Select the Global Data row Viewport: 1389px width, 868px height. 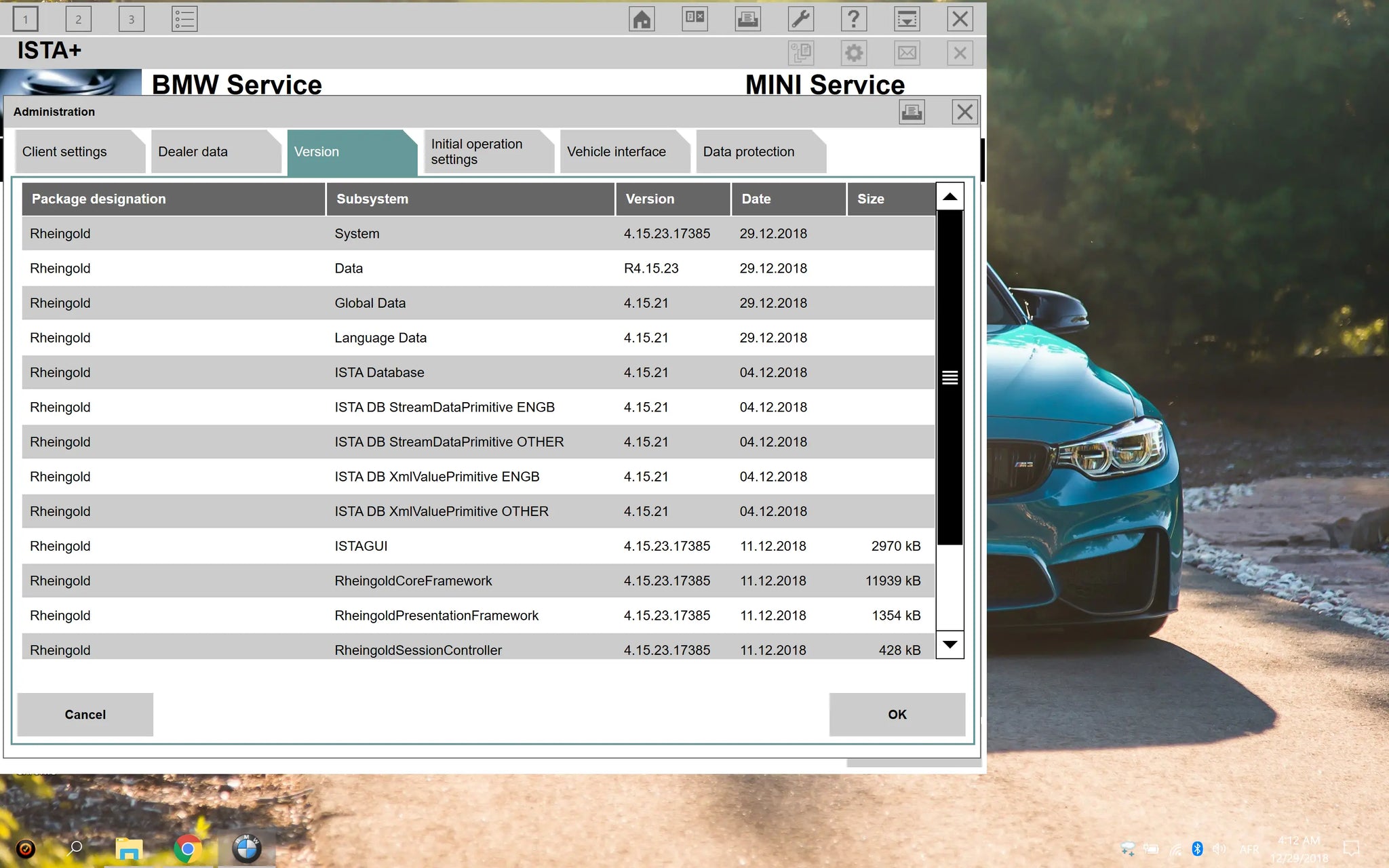pyautogui.click(x=478, y=303)
